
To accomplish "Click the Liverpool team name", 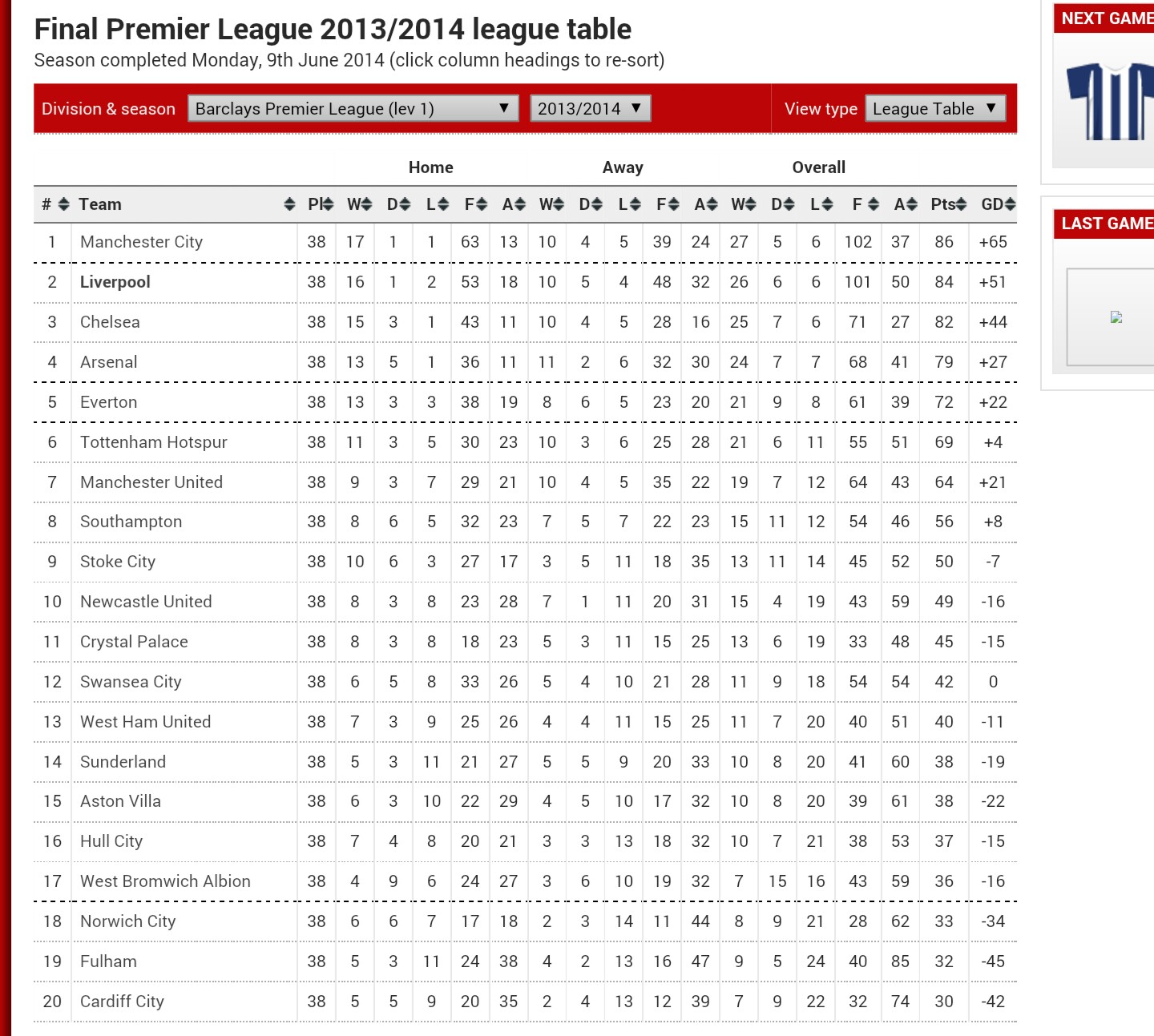I will tap(115, 282).
